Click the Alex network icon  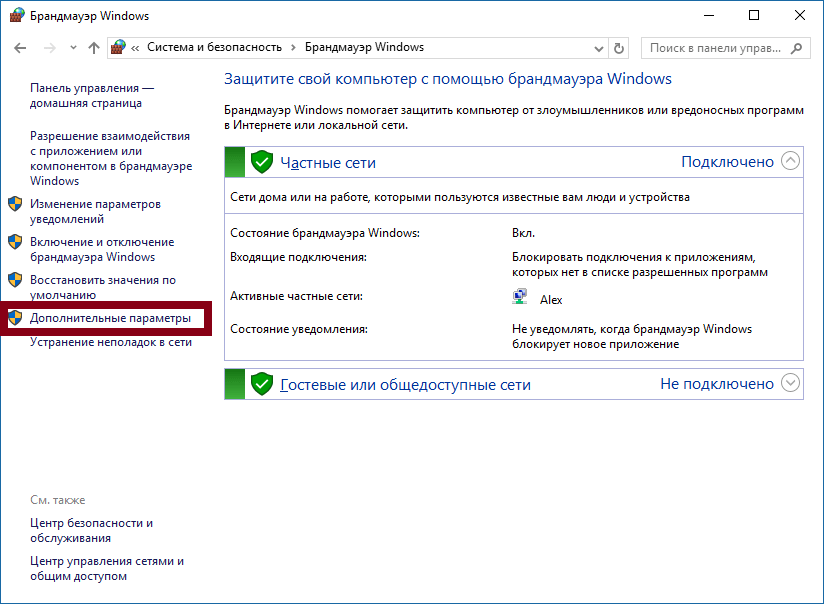520,297
